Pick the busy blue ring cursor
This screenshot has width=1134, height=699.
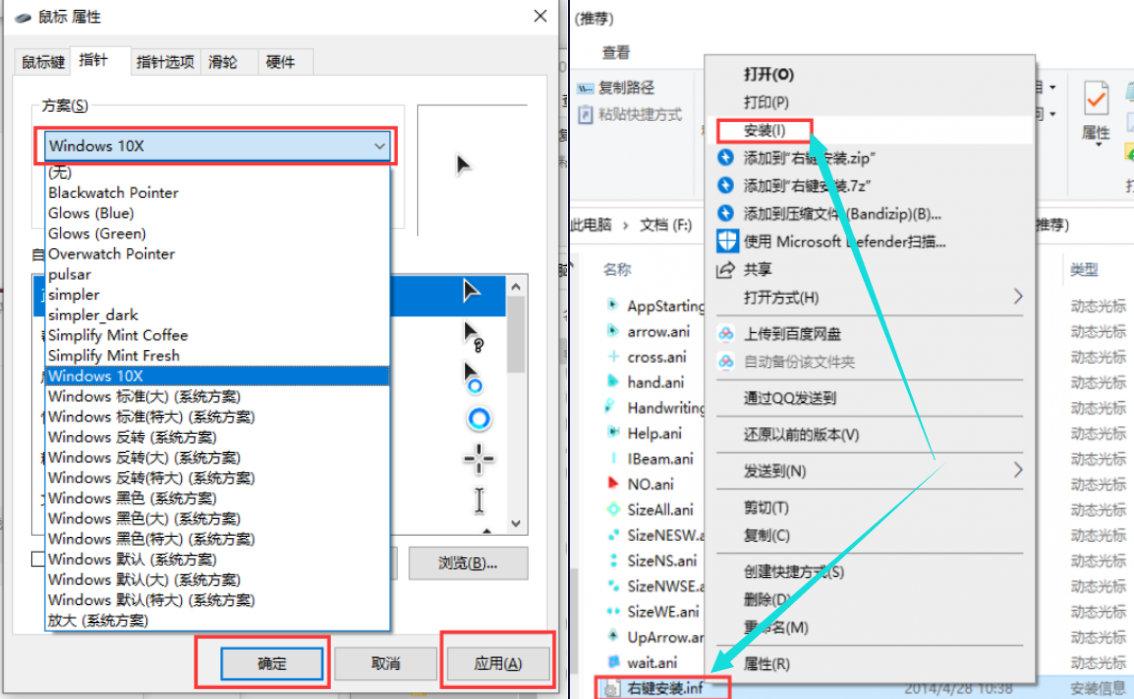[479, 418]
